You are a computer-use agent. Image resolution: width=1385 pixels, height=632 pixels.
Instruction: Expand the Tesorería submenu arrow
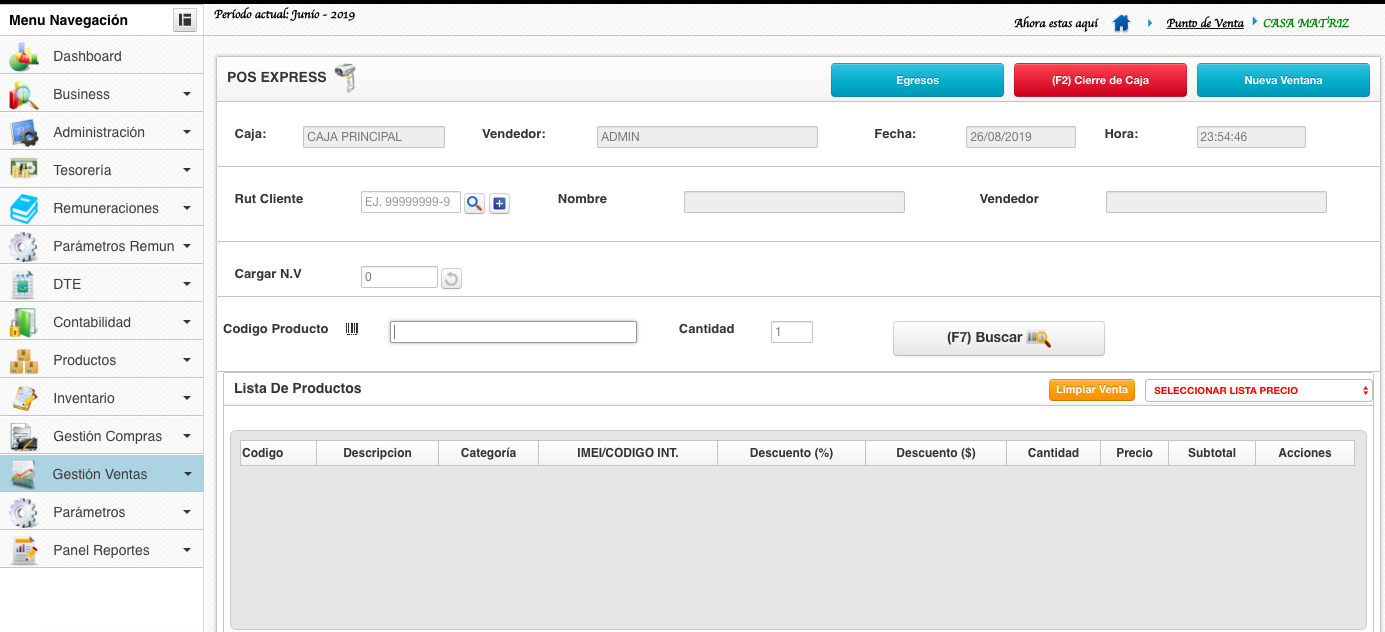tap(187, 170)
